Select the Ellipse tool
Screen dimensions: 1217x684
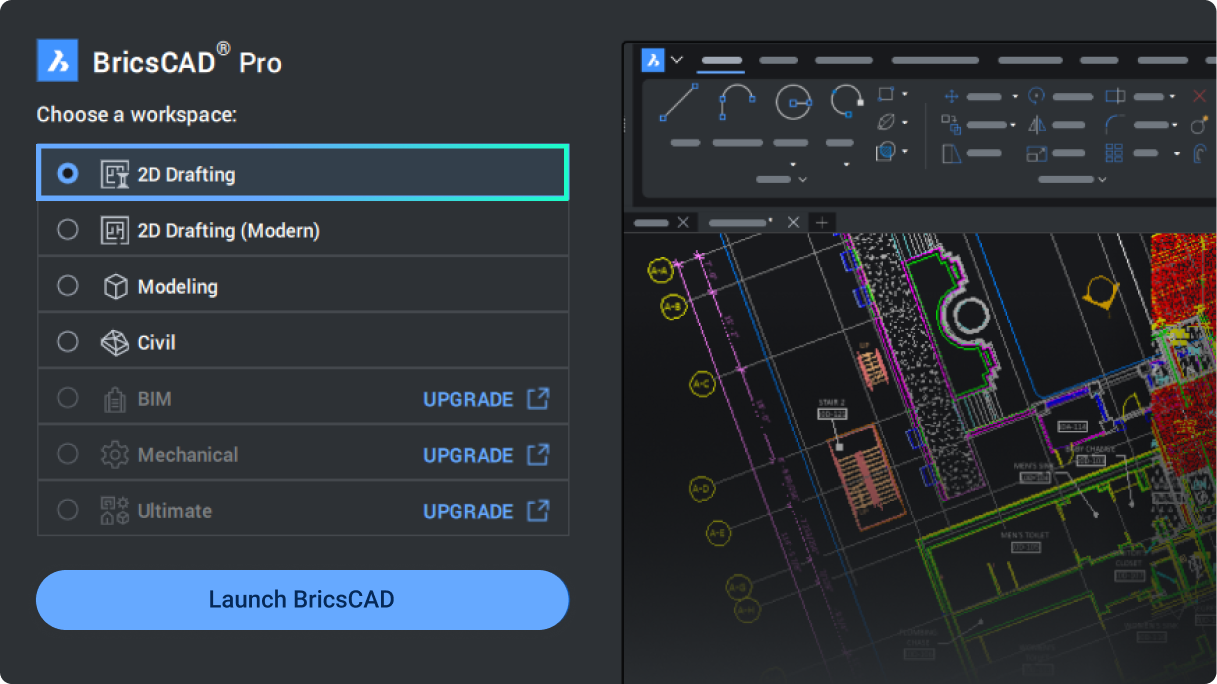click(884, 122)
